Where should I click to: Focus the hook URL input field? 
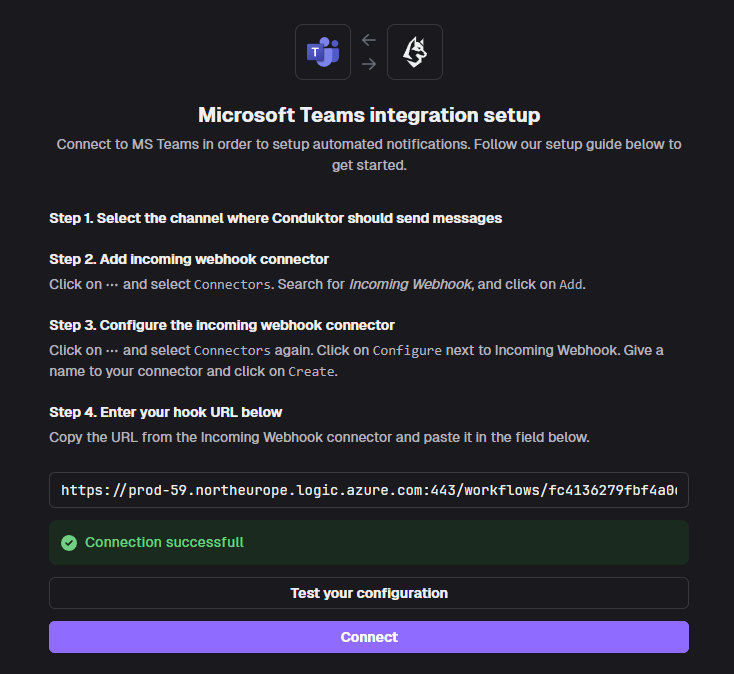pos(369,490)
